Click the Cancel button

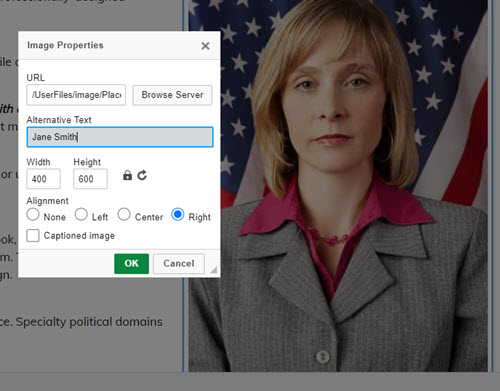[x=179, y=264]
